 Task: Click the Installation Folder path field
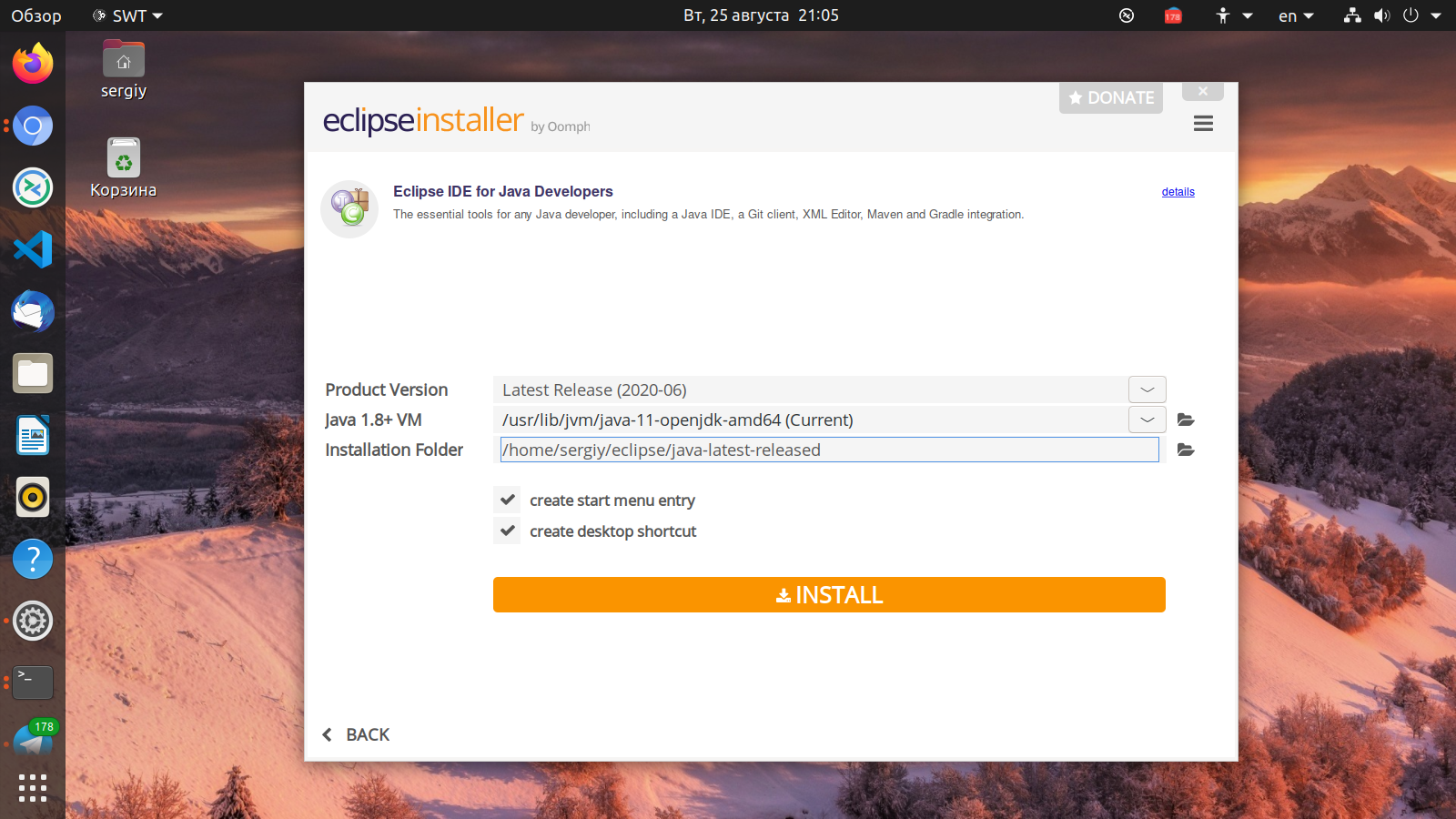828,450
